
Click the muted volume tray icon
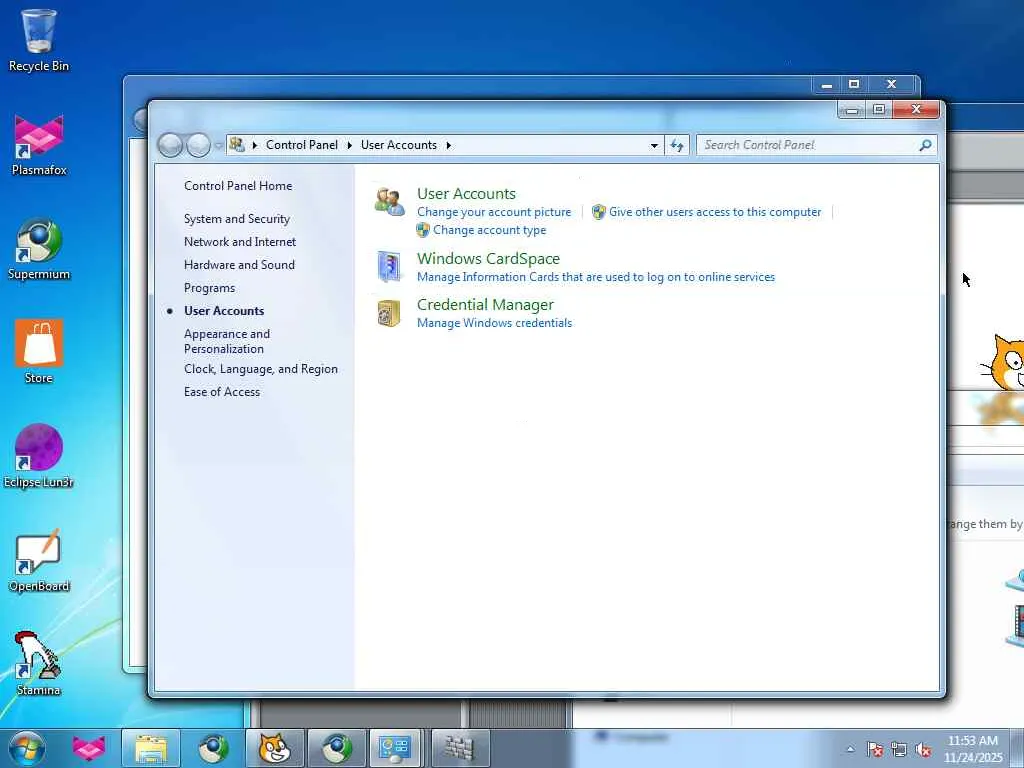(923, 750)
